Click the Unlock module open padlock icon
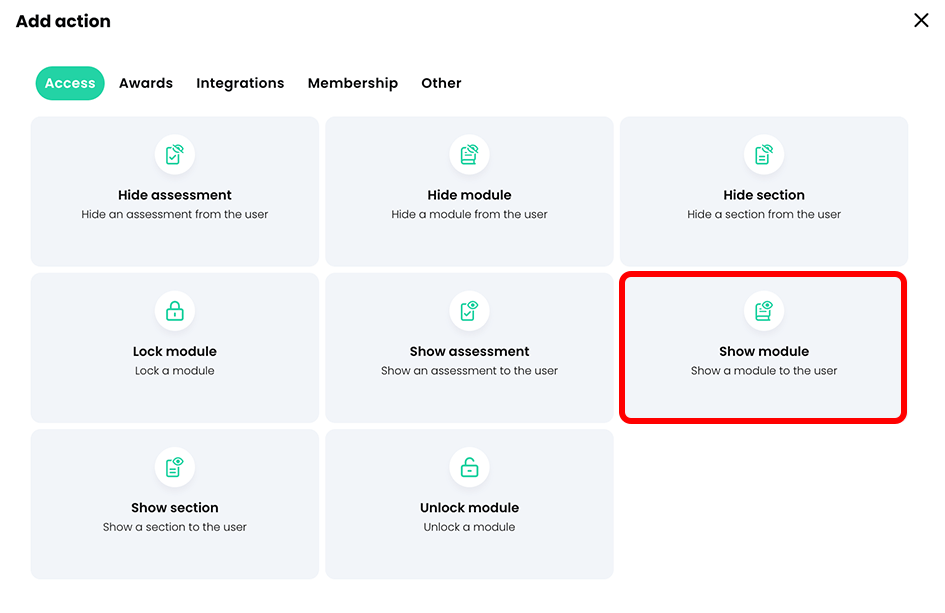Image resolution: width=945 pixels, height=613 pixels. pyautogui.click(x=469, y=467)
